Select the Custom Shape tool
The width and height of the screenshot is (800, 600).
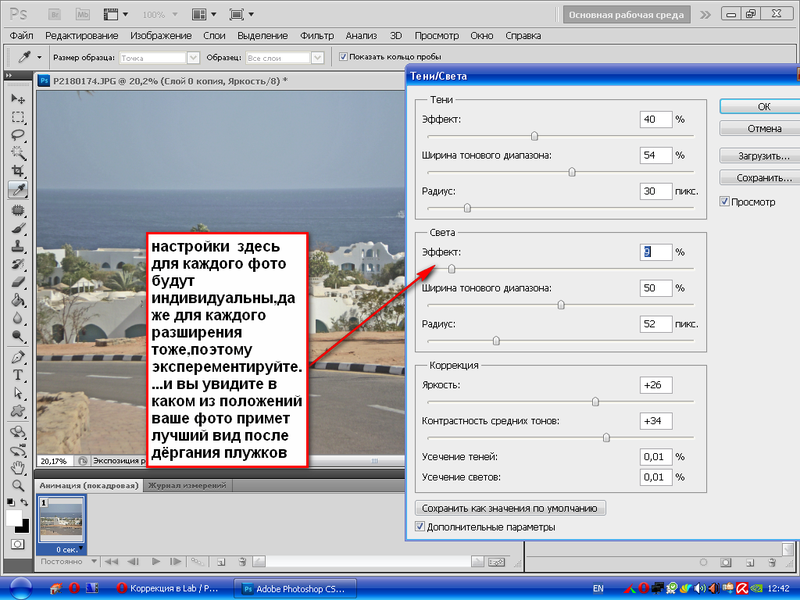tap(18, 411)
